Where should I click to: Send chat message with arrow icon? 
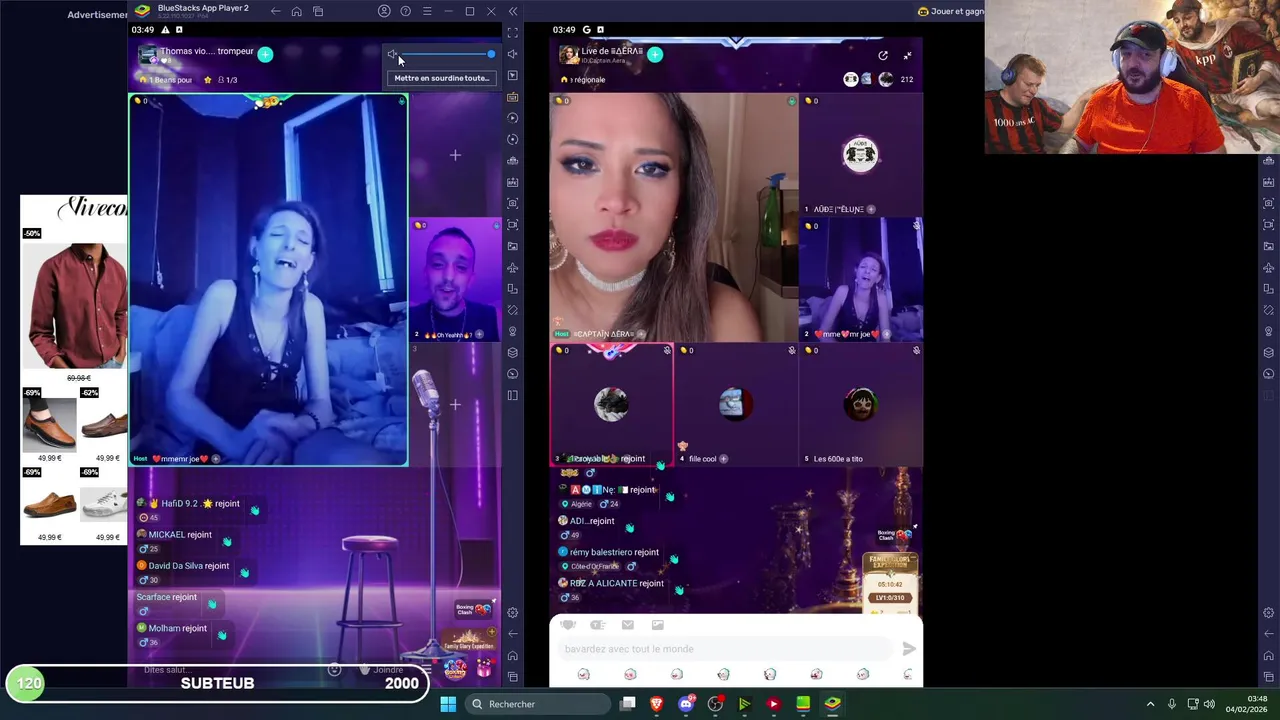click(908, 649)
